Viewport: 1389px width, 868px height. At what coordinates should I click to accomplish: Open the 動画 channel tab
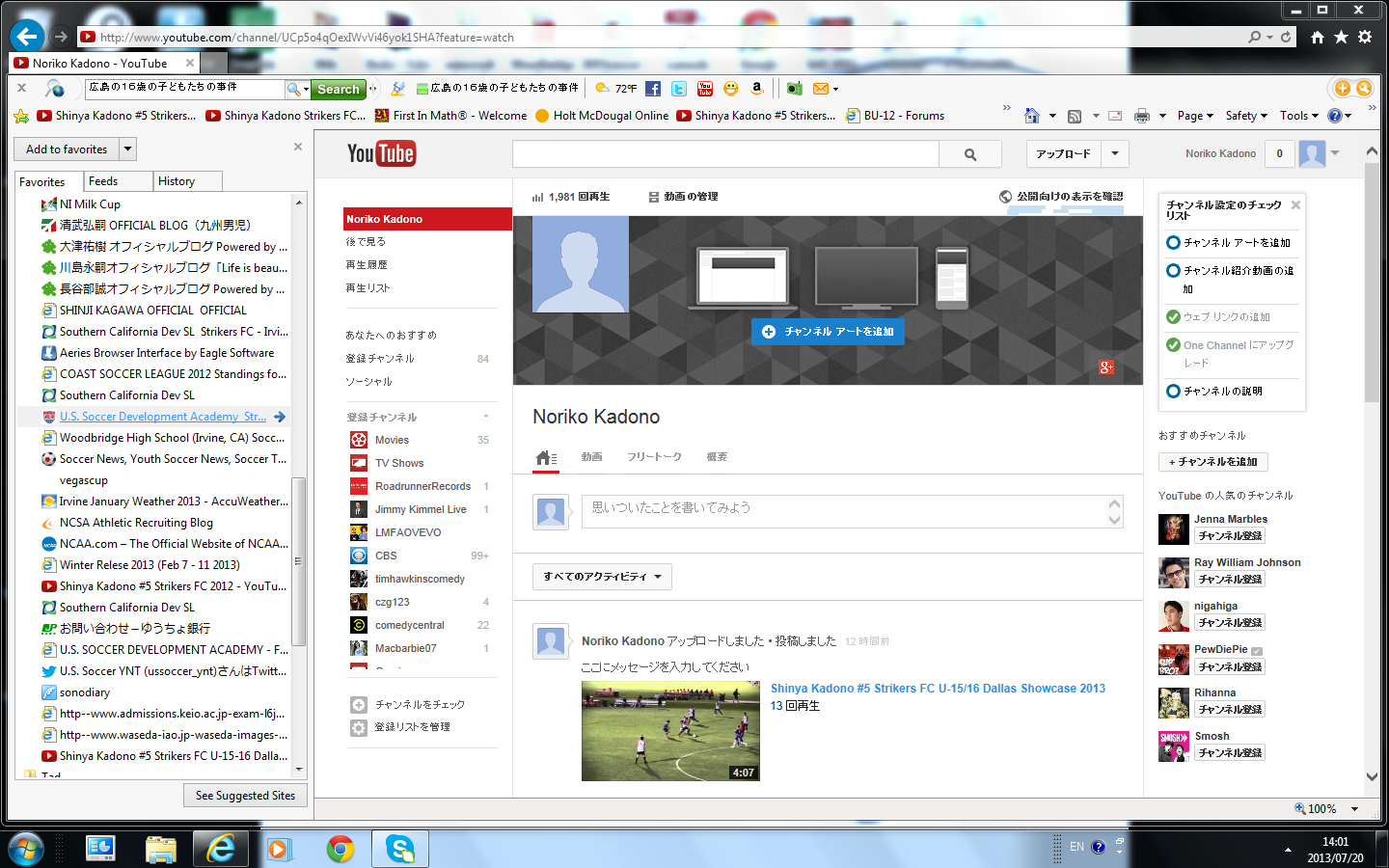[x=591, y=457]
